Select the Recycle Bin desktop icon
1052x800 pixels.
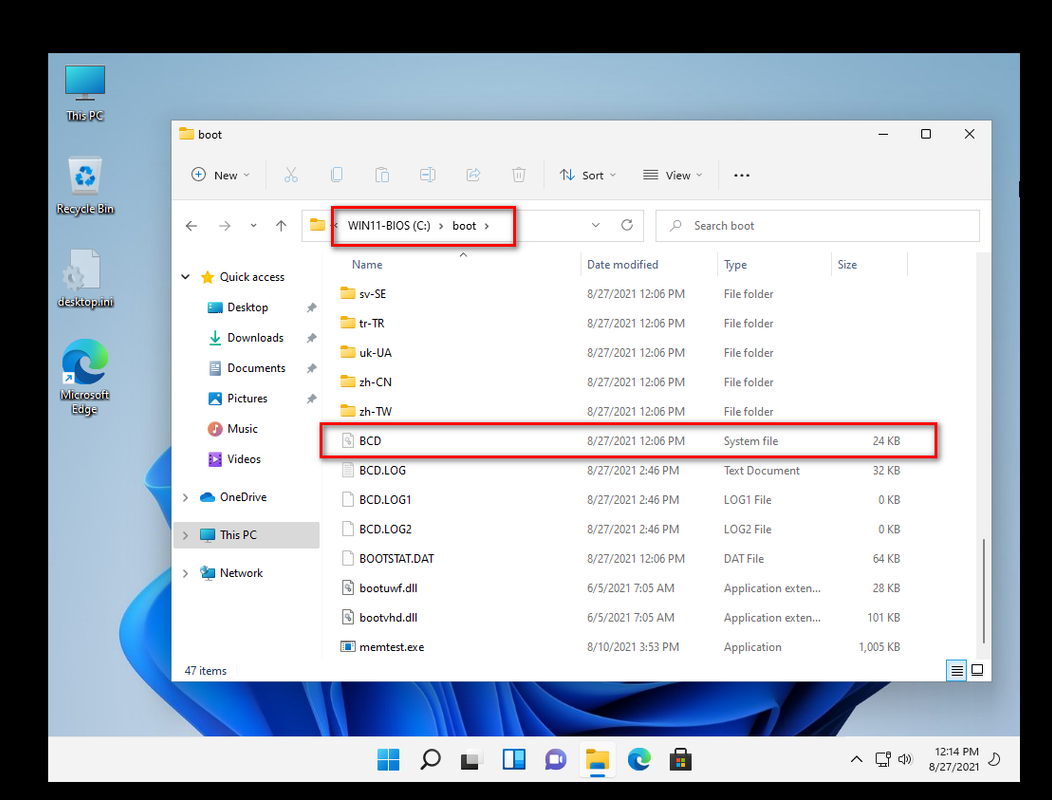point(85,186)
